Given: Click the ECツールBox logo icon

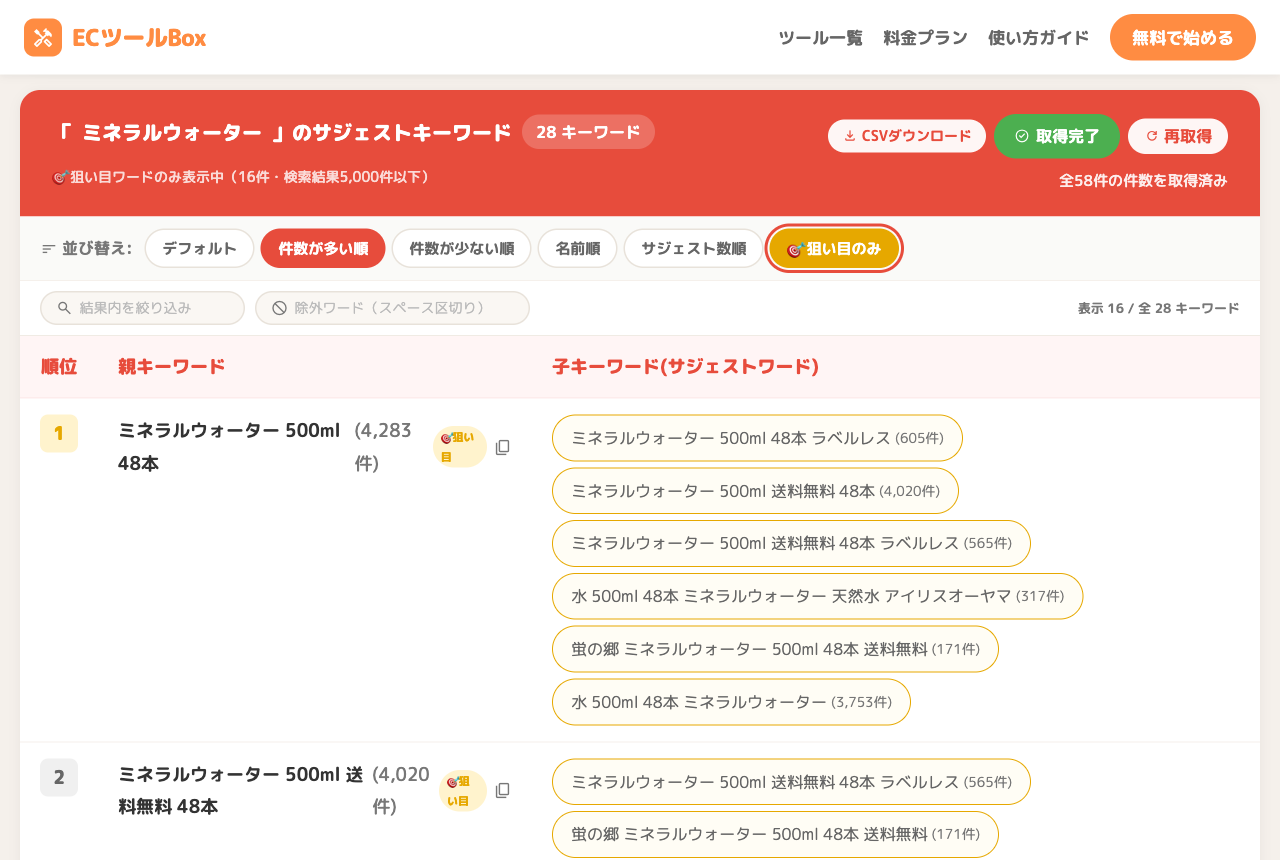Looking at the screenshot, I should tap(43, 38).
